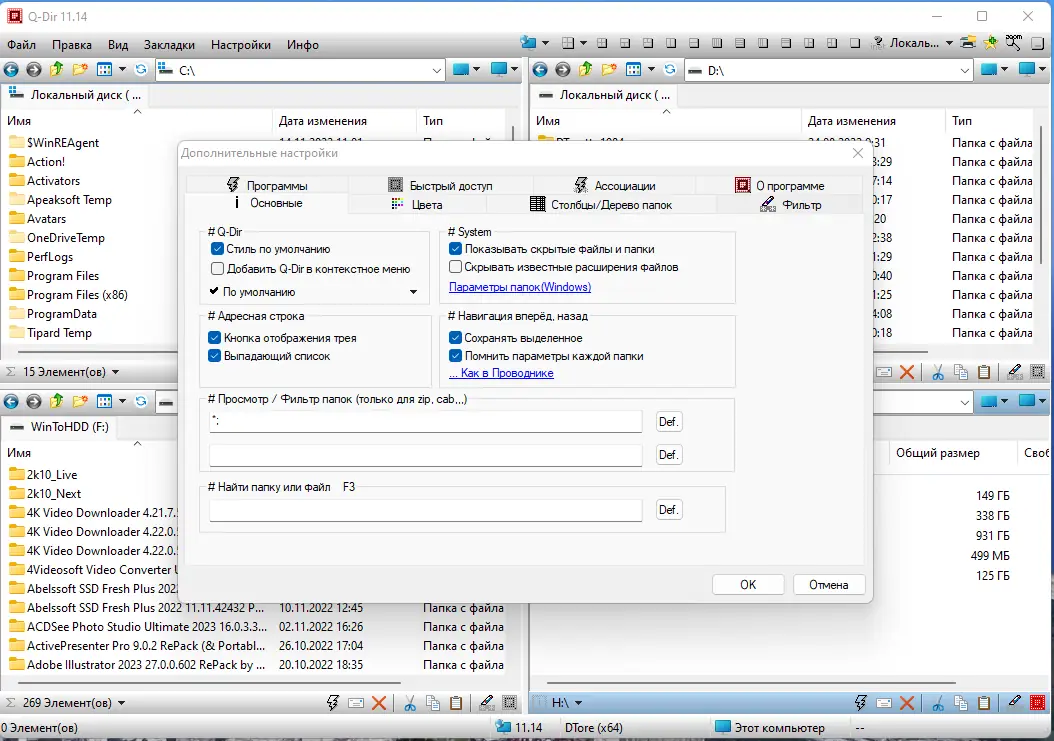
Task: Go forward in the C:\ pane
Action: coord(34,69)
